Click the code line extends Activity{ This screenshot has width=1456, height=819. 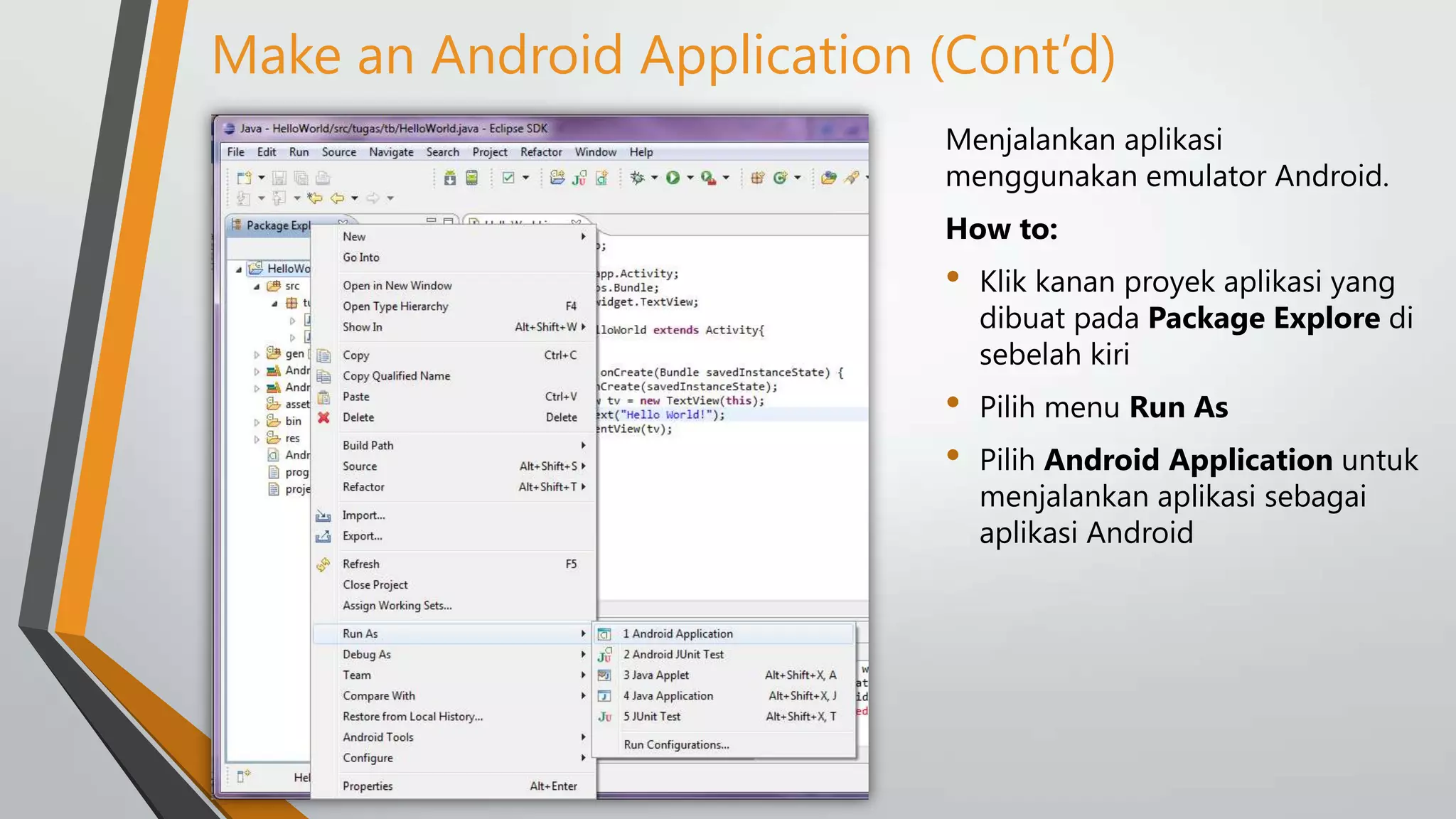(x=680, y=330)
